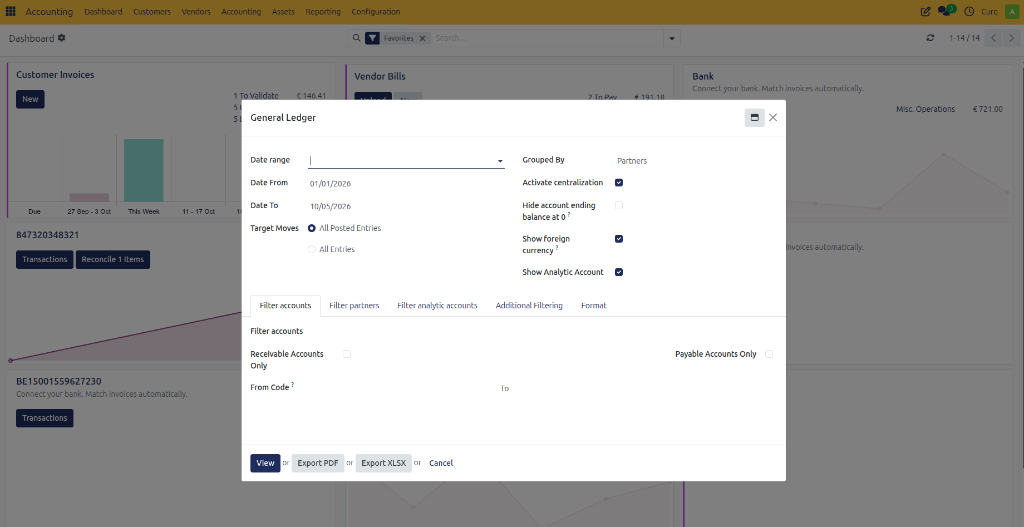Open the Date To field
The height and width of the screenshot is (527, 1024).
[x=406, y=206]
